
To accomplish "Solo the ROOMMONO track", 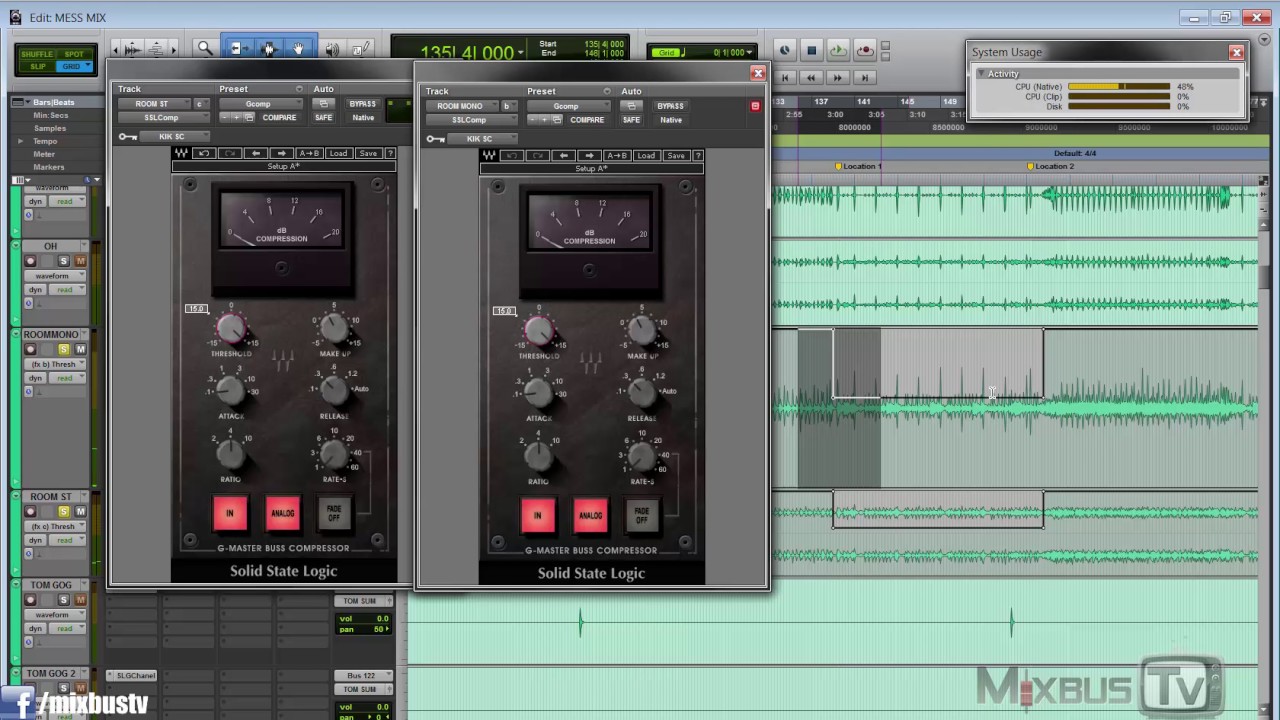I will click(x=64, y=349).
